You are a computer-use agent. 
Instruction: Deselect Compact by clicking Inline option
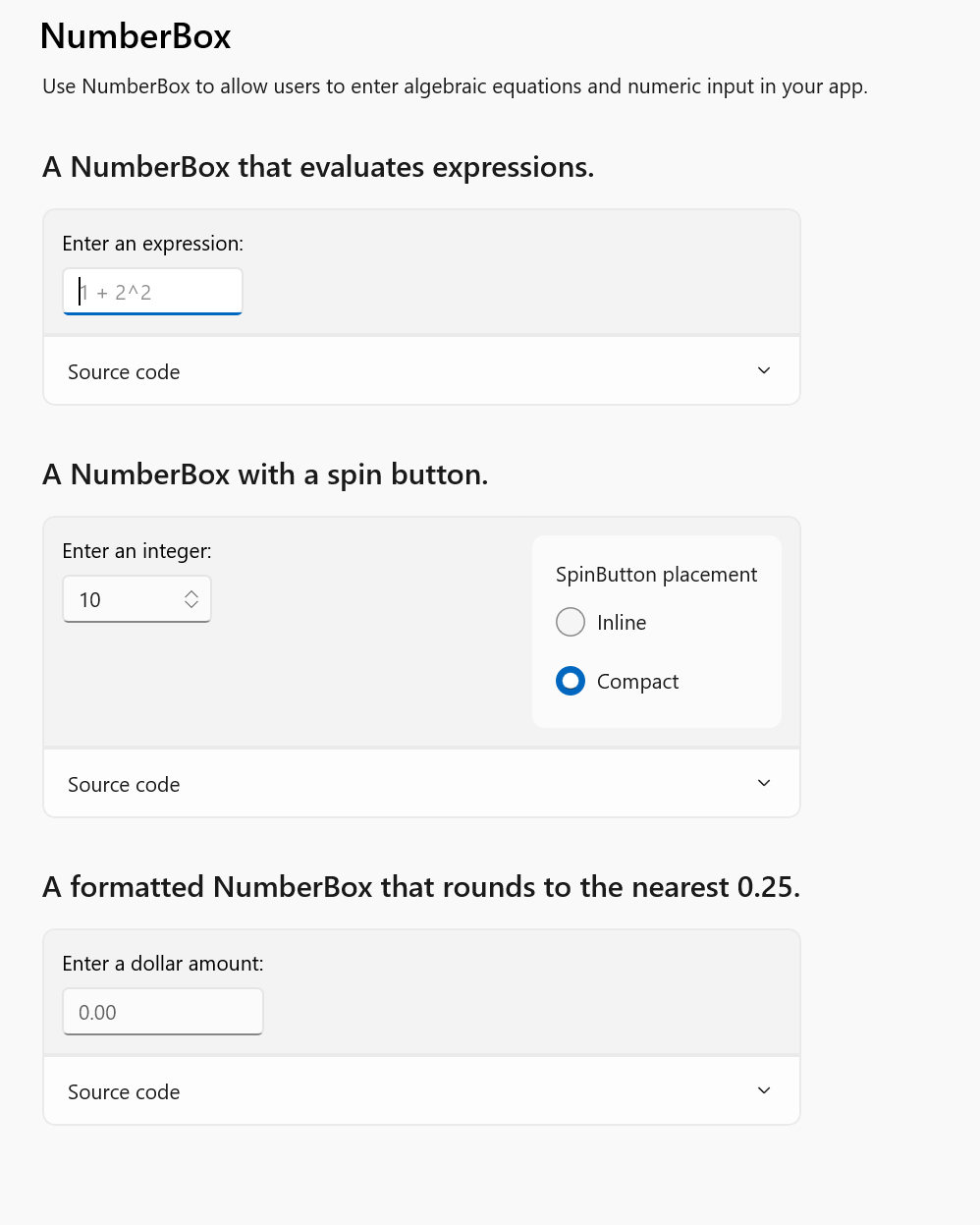pos(571,622)
